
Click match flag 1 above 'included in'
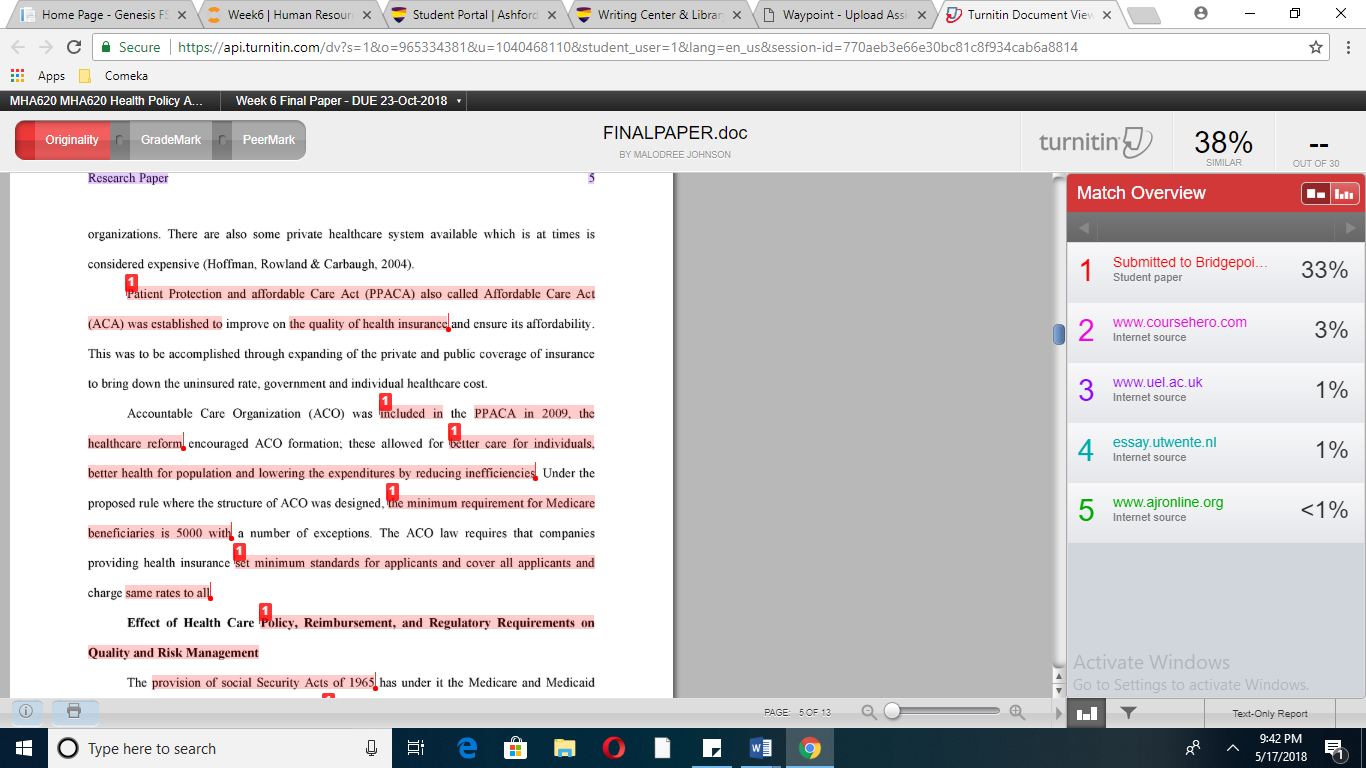point(385,401)
